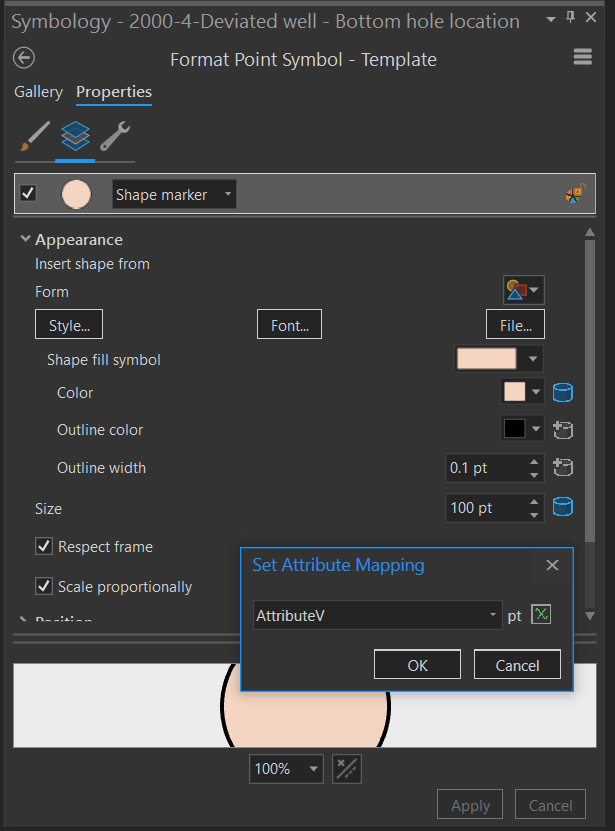
Task: Open the Outline color dropdown arrow
Action: click(x=536, y=429)
